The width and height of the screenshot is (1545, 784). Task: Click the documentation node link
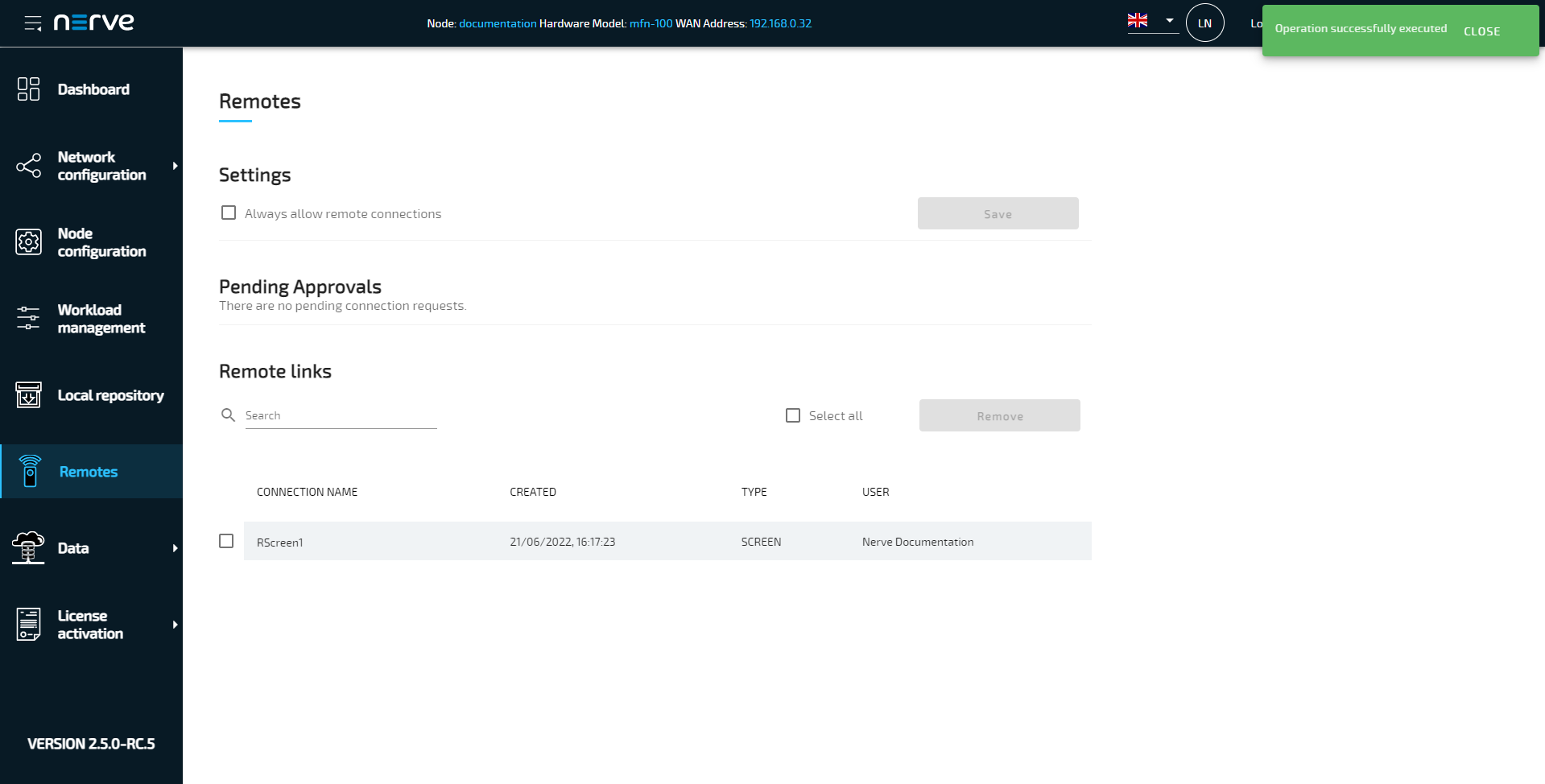[498, 23]
